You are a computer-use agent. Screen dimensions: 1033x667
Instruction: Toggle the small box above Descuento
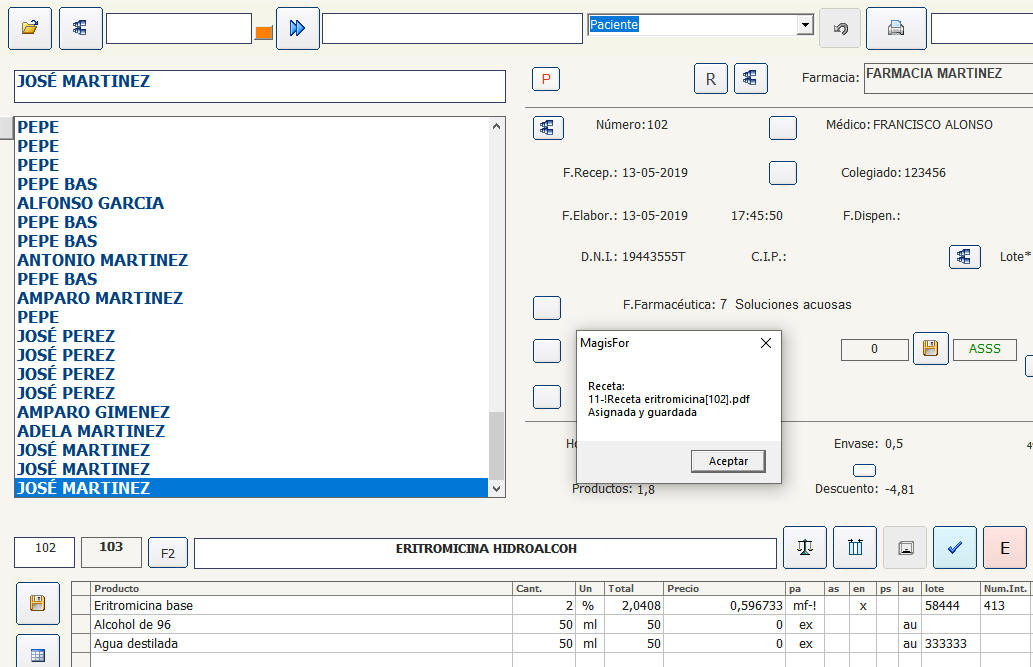pyautogui.click(x=863, y=470)
